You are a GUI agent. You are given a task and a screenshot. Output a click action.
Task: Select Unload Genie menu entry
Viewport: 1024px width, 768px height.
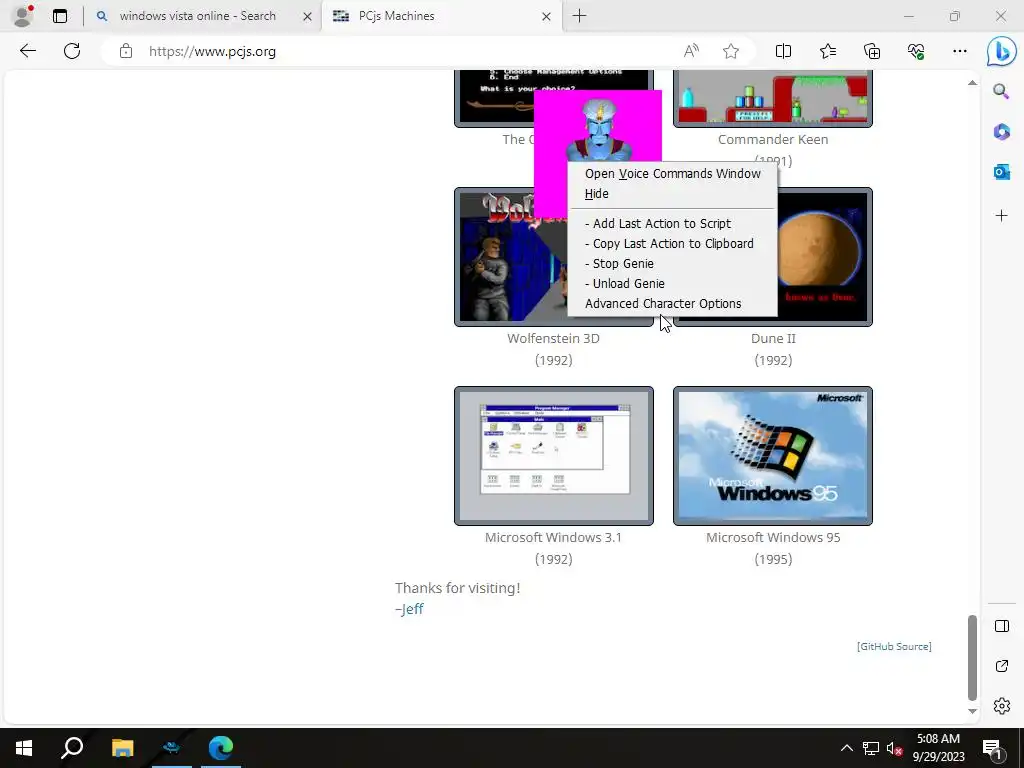pos(673,283)
